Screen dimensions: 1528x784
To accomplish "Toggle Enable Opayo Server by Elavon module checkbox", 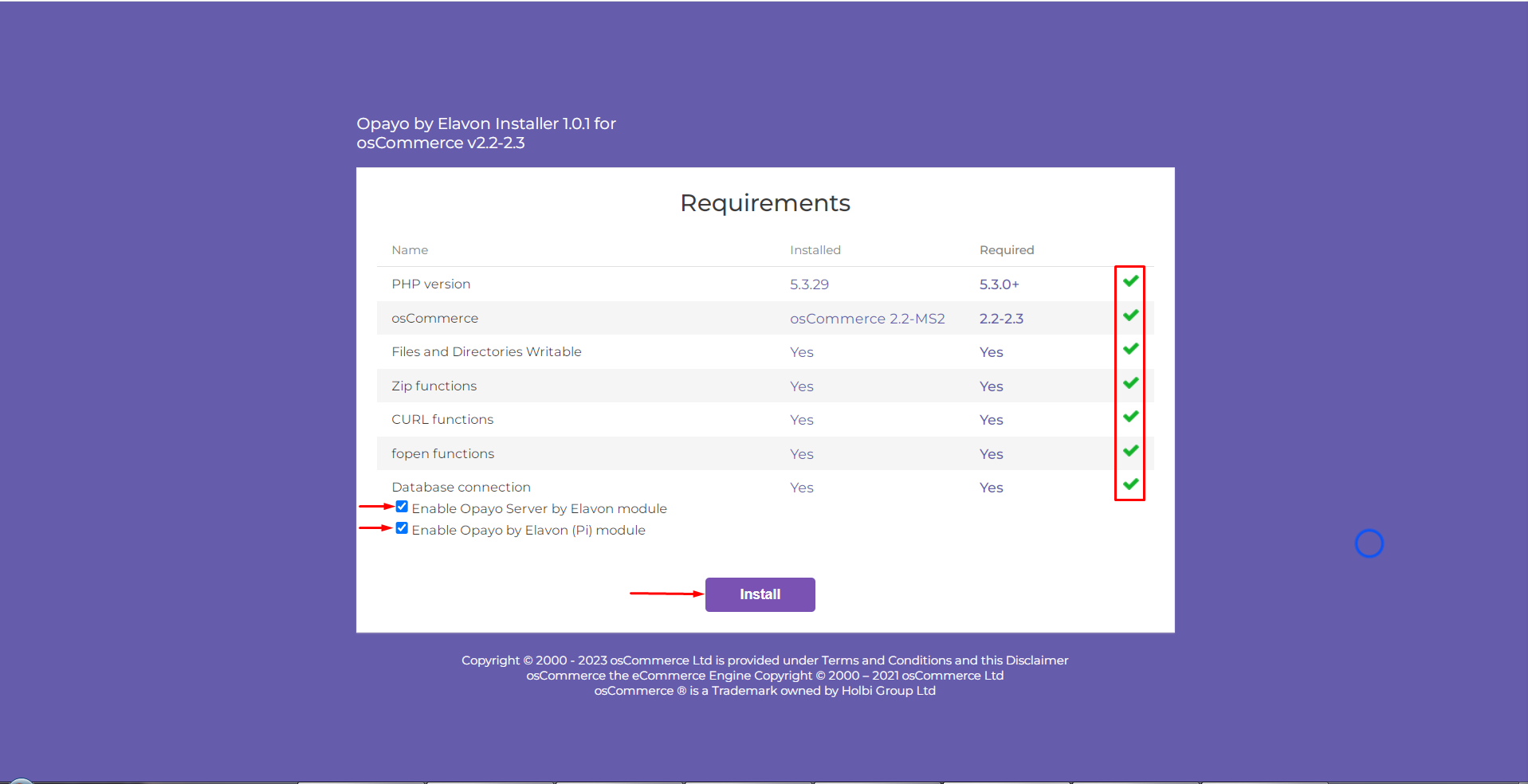I will [x=402, y=507].
